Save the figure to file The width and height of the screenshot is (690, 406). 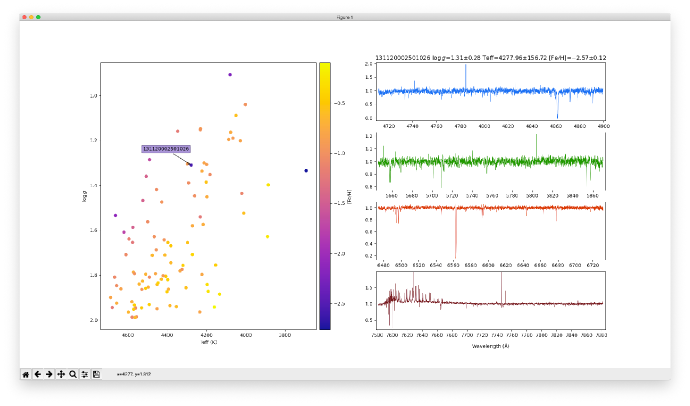tap(97, 373)
